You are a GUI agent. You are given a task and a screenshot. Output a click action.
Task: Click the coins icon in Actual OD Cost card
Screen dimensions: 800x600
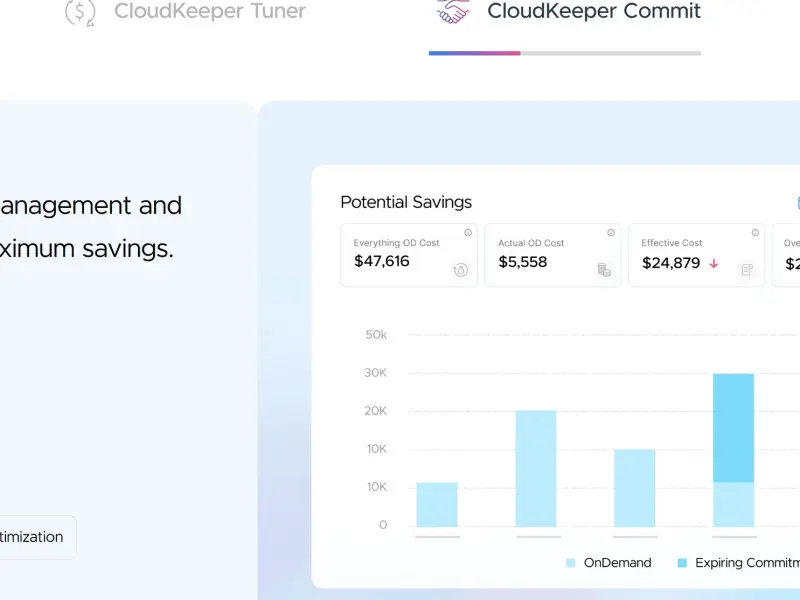point(604,269)
